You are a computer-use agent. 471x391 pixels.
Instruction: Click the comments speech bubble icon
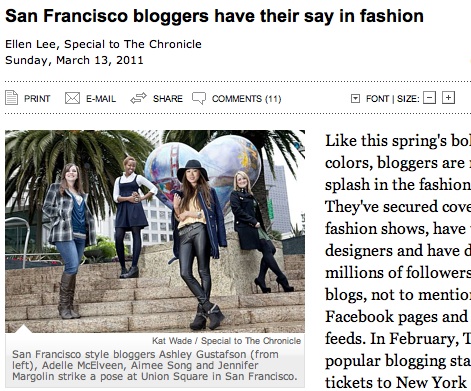(199, 98)
